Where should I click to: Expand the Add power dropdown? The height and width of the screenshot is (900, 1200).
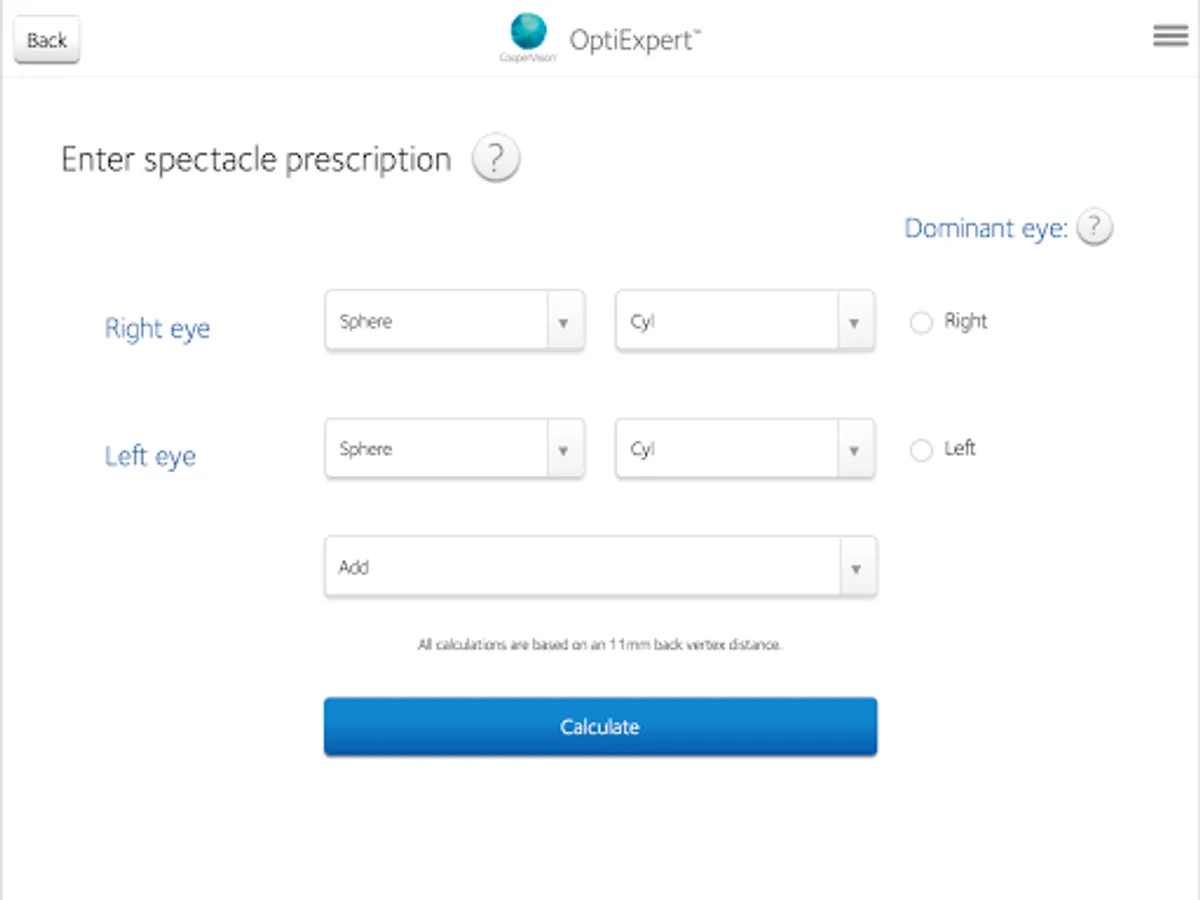point(582,567)
